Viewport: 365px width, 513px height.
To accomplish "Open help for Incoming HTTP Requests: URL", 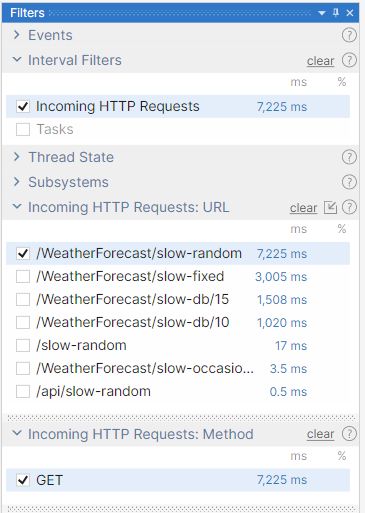I will tap(349, 207).
